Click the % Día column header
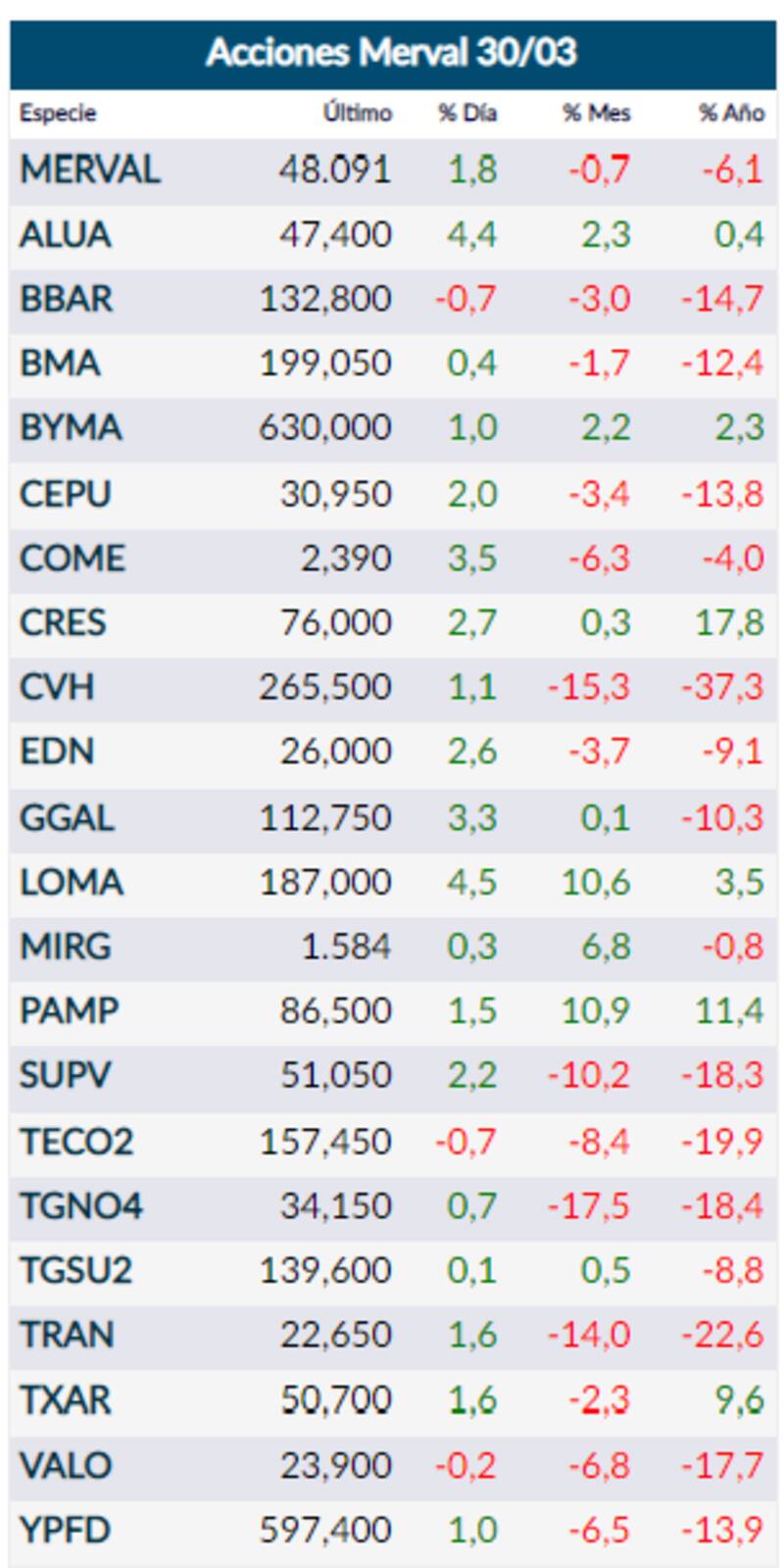This screenshot has width=784, height=1568. 467,114
